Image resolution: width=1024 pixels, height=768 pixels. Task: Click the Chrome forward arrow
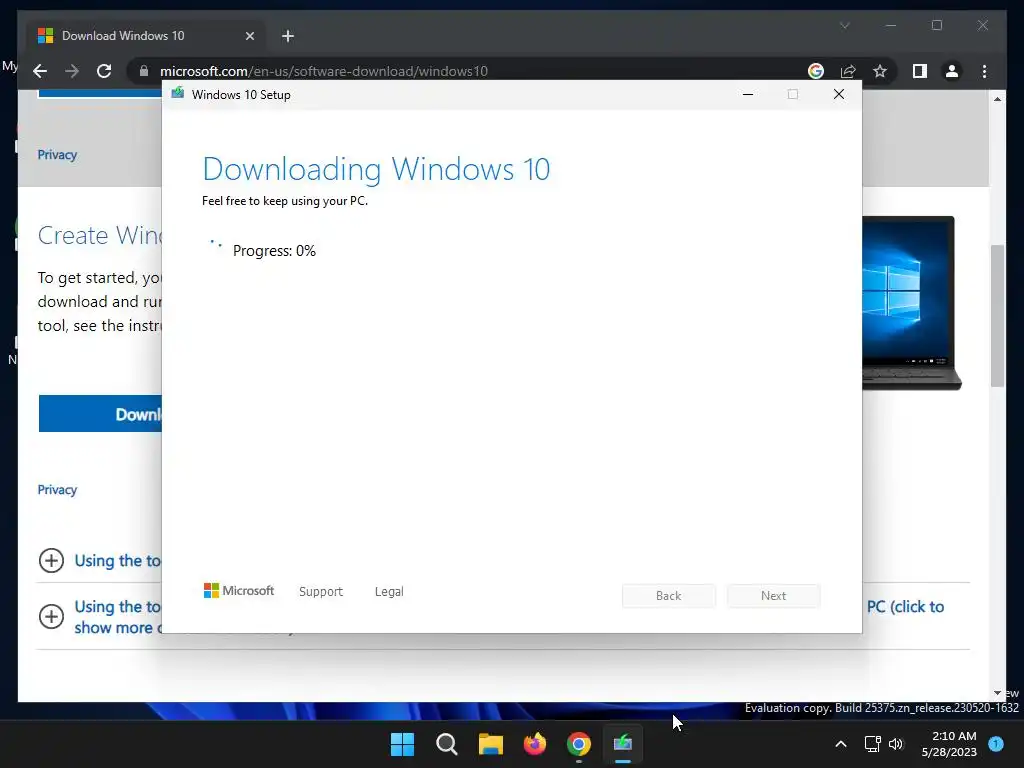coord(72,71)
